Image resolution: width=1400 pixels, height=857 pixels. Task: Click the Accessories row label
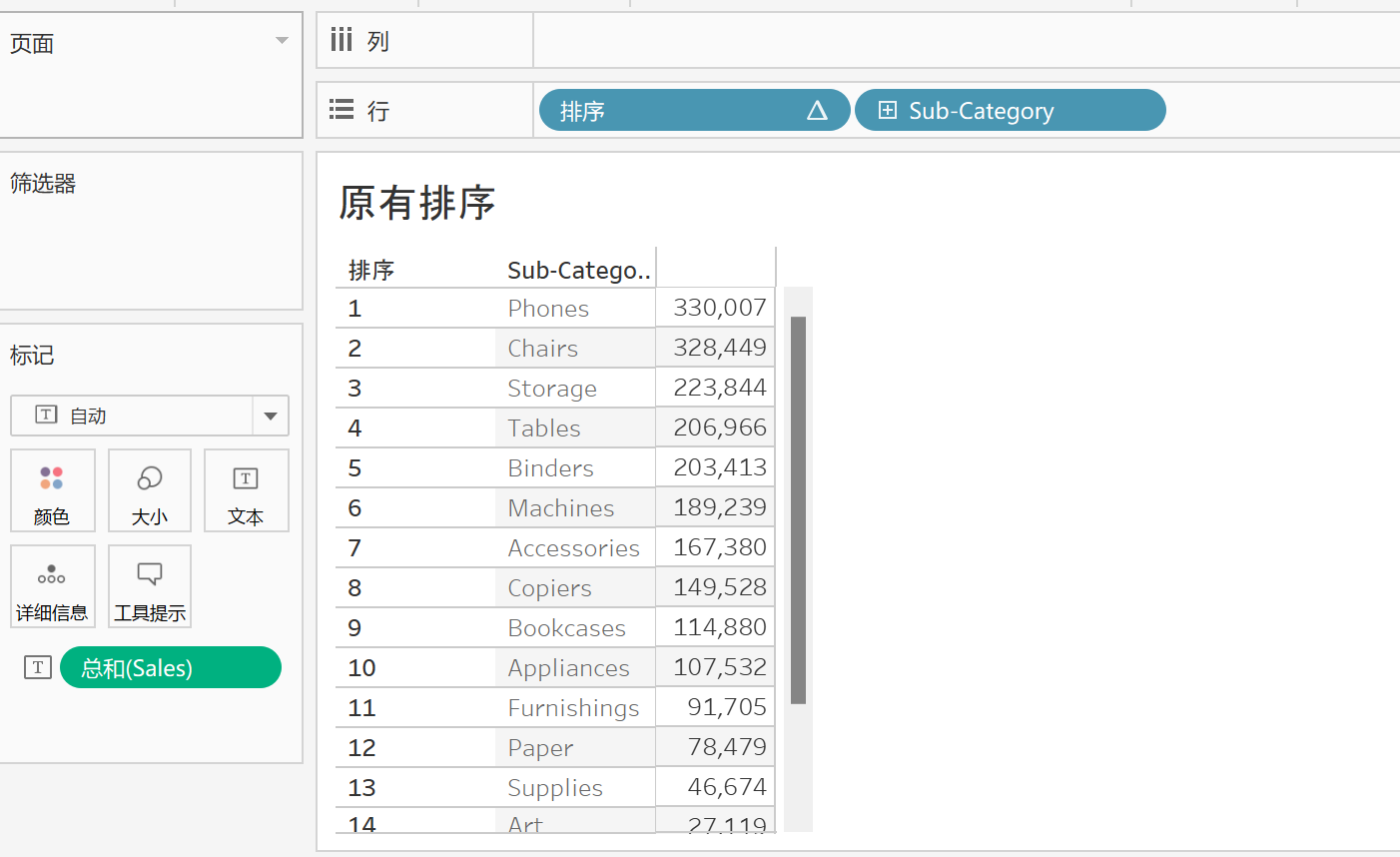coord(573,547)
